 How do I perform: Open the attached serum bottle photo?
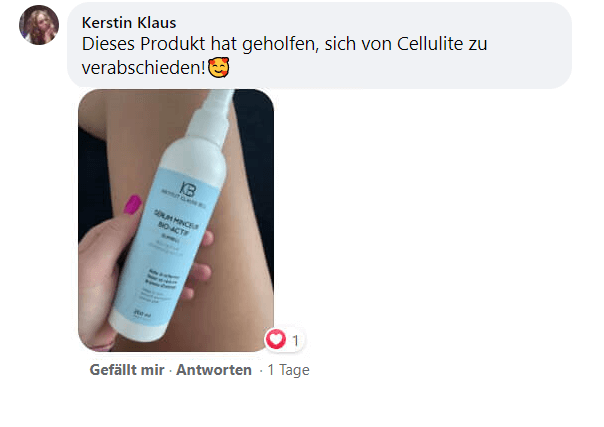(x=176, y=220)
